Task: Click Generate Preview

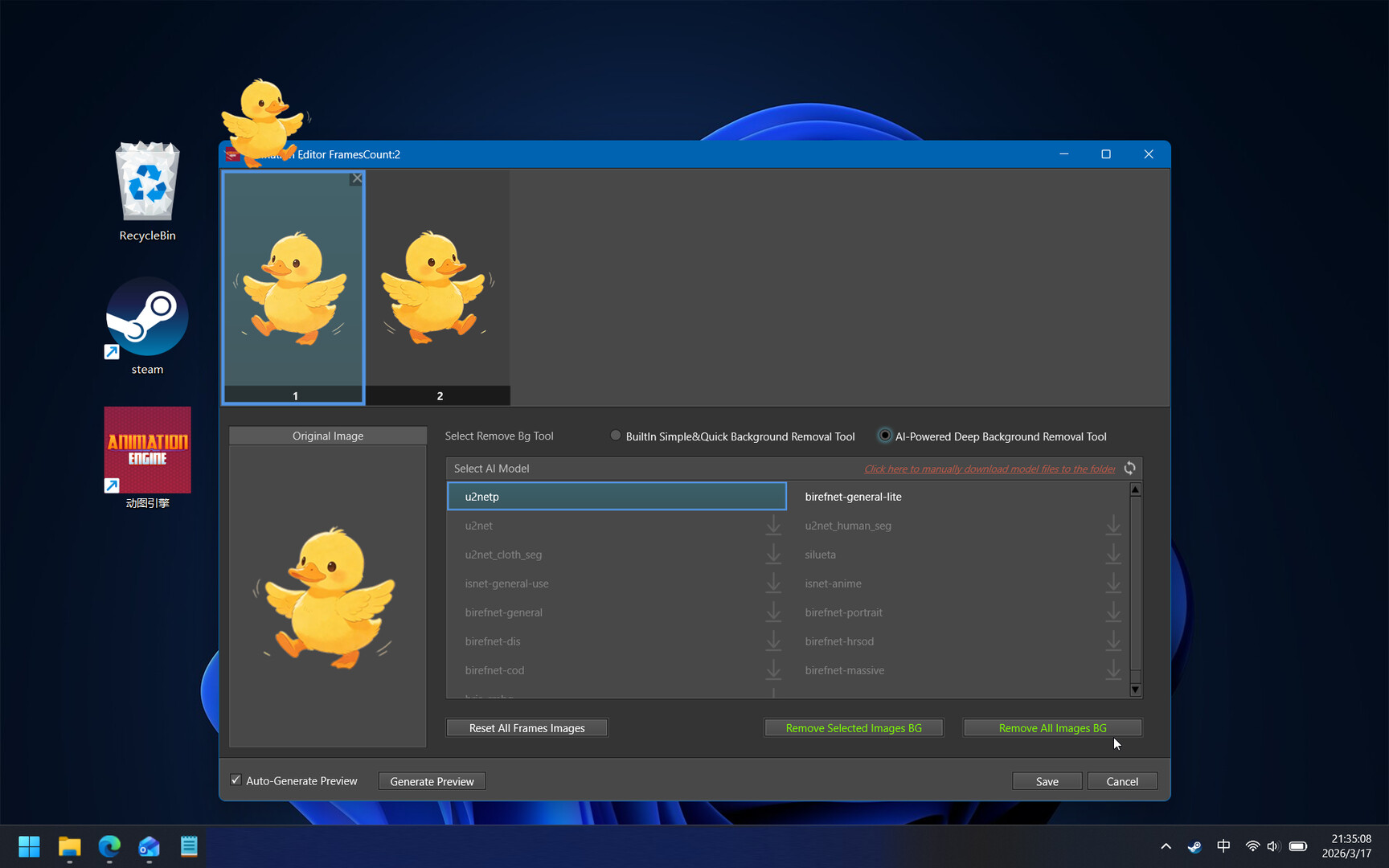Action: pyautogui.click(x=432, y=780)
